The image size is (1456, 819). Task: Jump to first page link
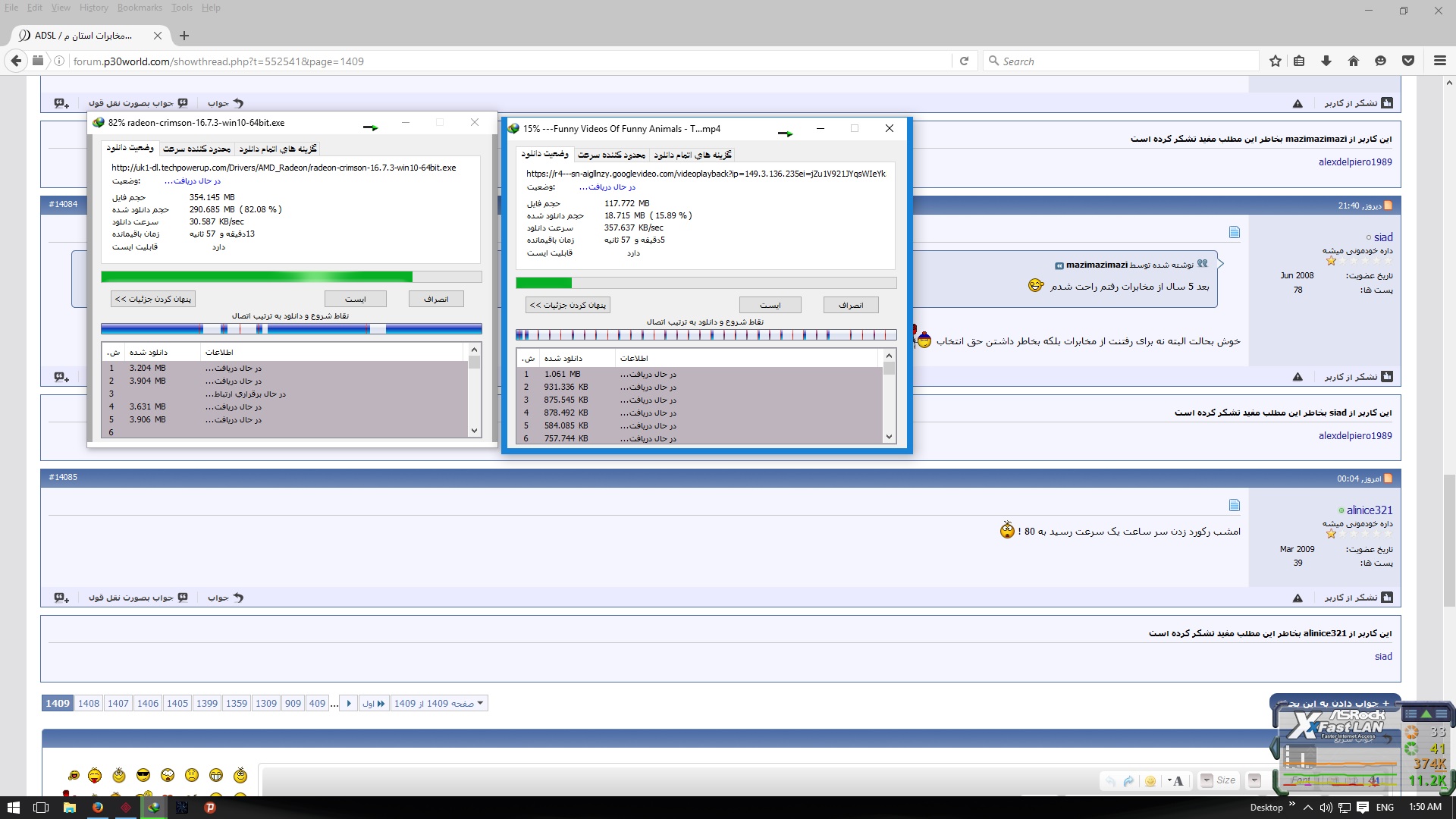(374, 704)
